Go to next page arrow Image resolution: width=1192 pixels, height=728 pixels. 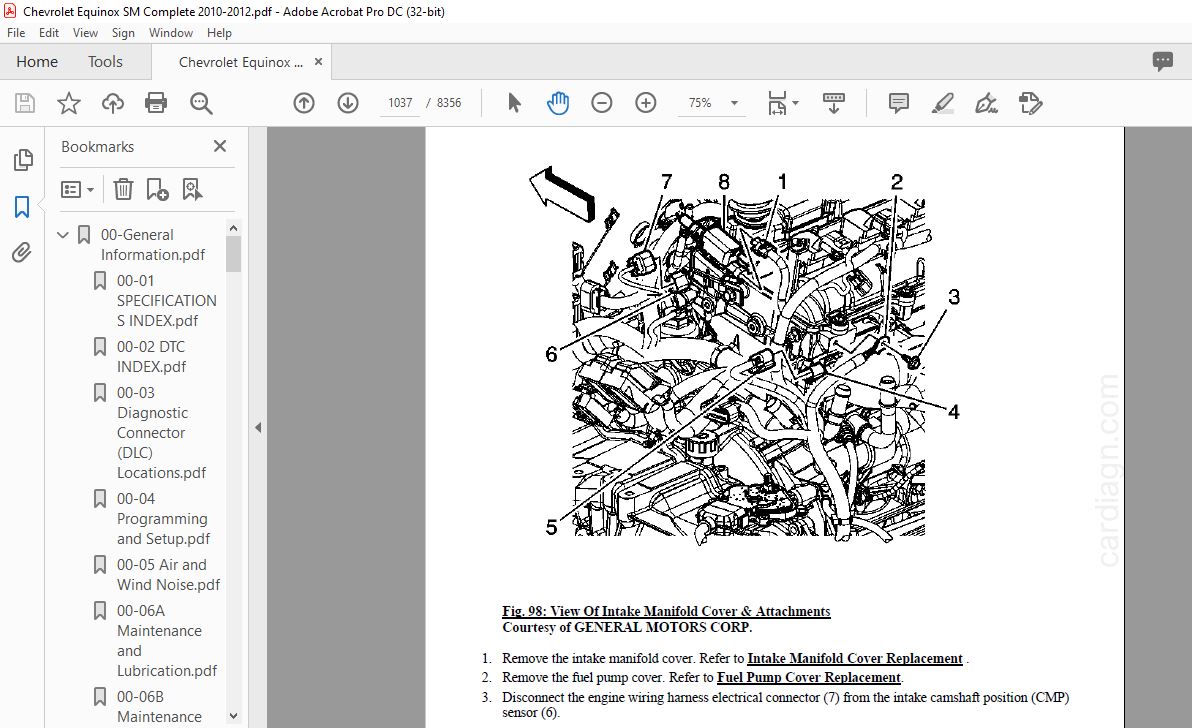click(348, 103)
